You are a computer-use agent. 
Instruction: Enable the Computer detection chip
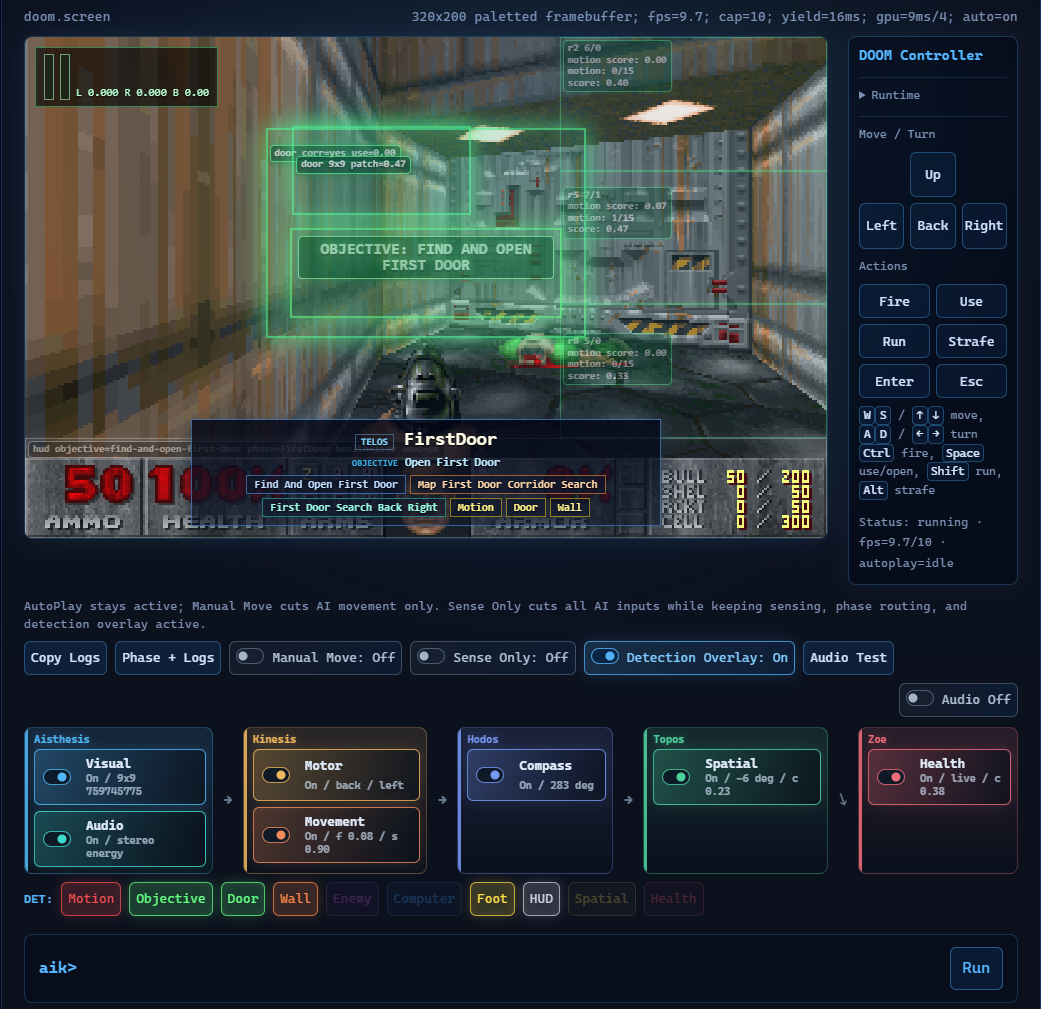pos(424,899)
